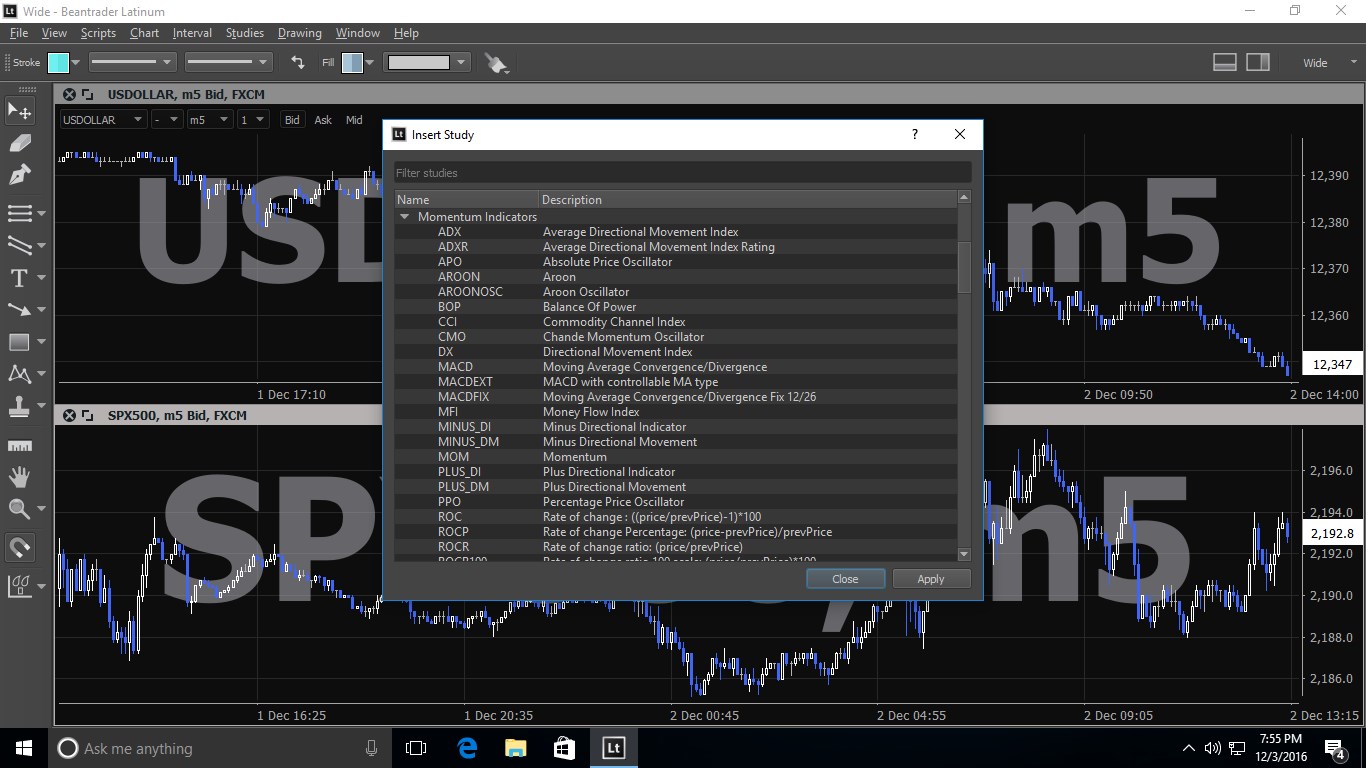
Task: Select the AROON study row
Action: (x=676, y=277)
